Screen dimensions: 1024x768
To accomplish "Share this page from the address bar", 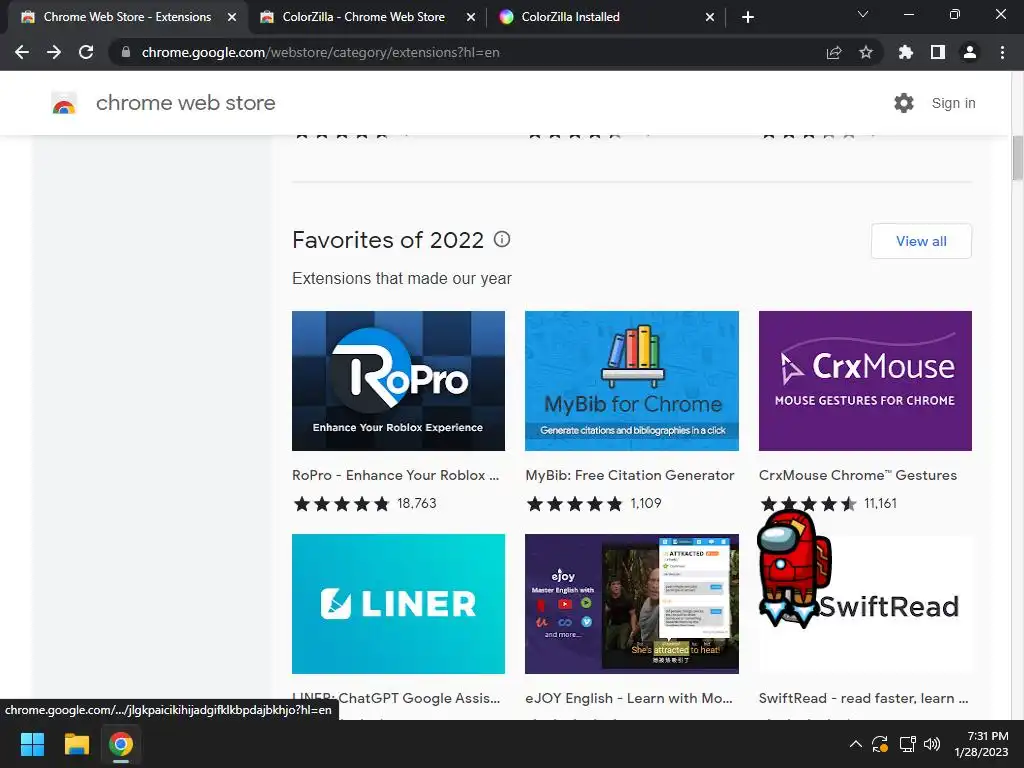I will [x=834, y=52].
